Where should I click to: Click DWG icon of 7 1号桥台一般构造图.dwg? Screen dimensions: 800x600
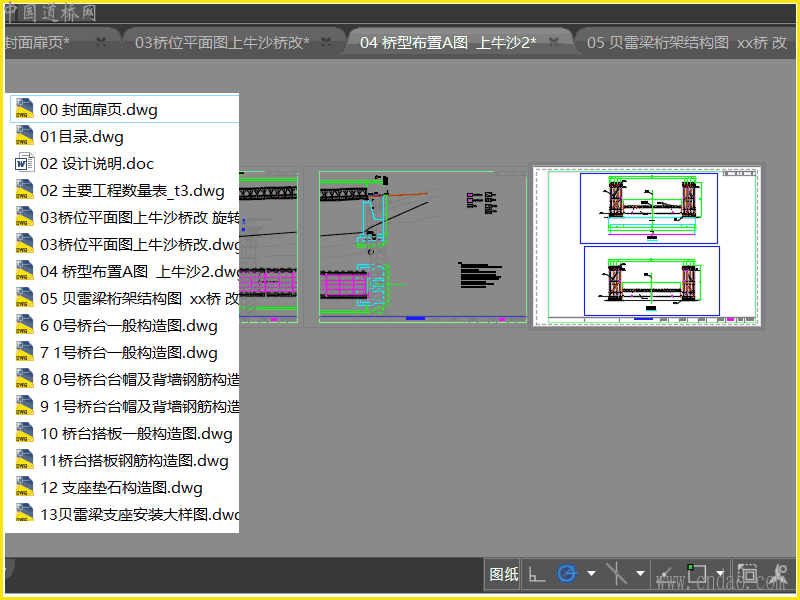tap(24, 352)
